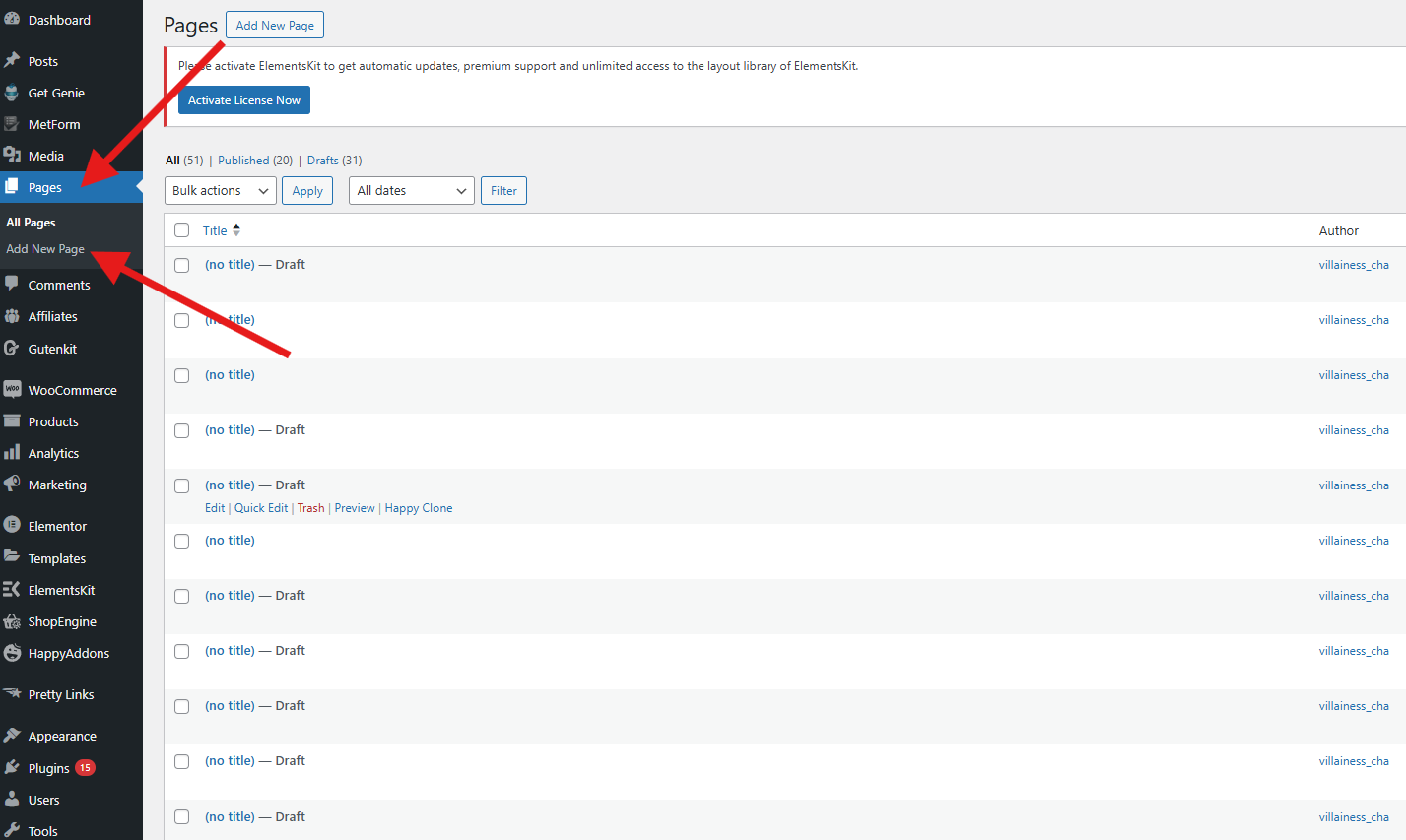Open Add New Page submenu item
1406x840 pixels.
(45, 249)
